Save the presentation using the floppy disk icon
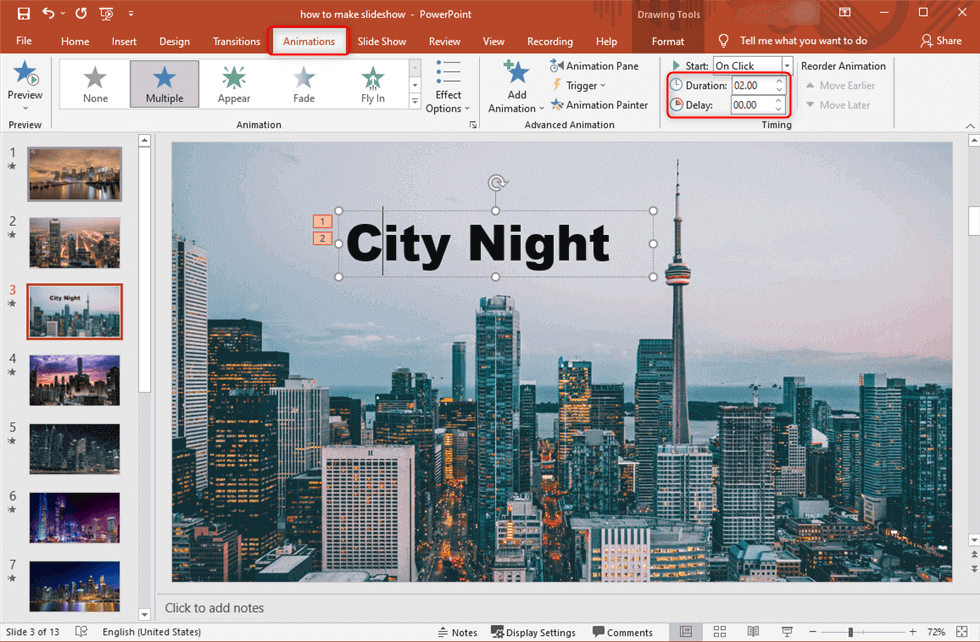Viewport: 980px width, 642px height. click(x=24, y=14)
